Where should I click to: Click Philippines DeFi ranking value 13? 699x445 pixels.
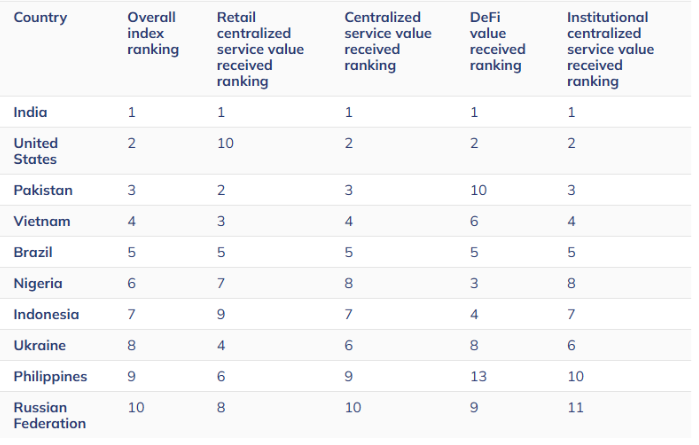[x=478, y=376]
